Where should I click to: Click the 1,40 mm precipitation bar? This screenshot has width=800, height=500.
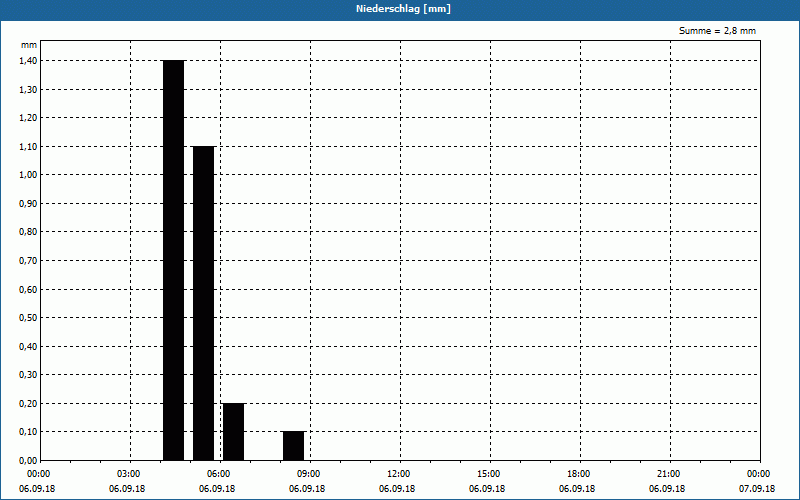[x=173, y=260]
